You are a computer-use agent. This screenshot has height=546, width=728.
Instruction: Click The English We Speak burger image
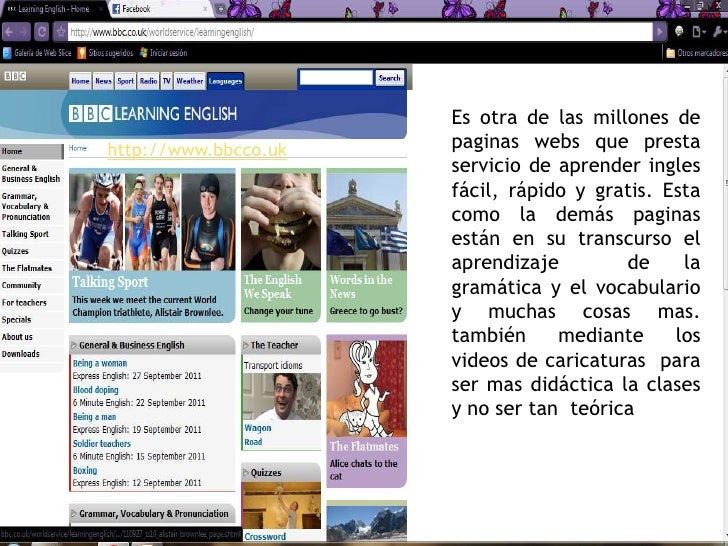pyautogui.click(x=281, y=221)
